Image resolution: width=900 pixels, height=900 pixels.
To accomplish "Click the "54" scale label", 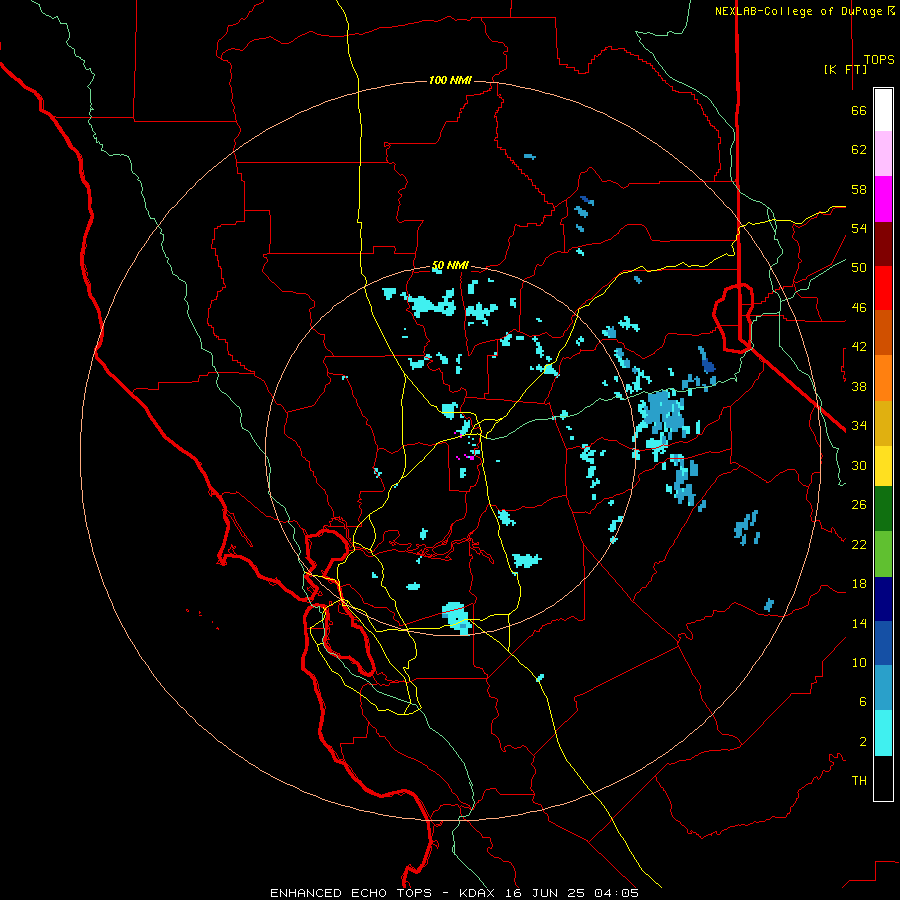I will click(x=859, y=228).
